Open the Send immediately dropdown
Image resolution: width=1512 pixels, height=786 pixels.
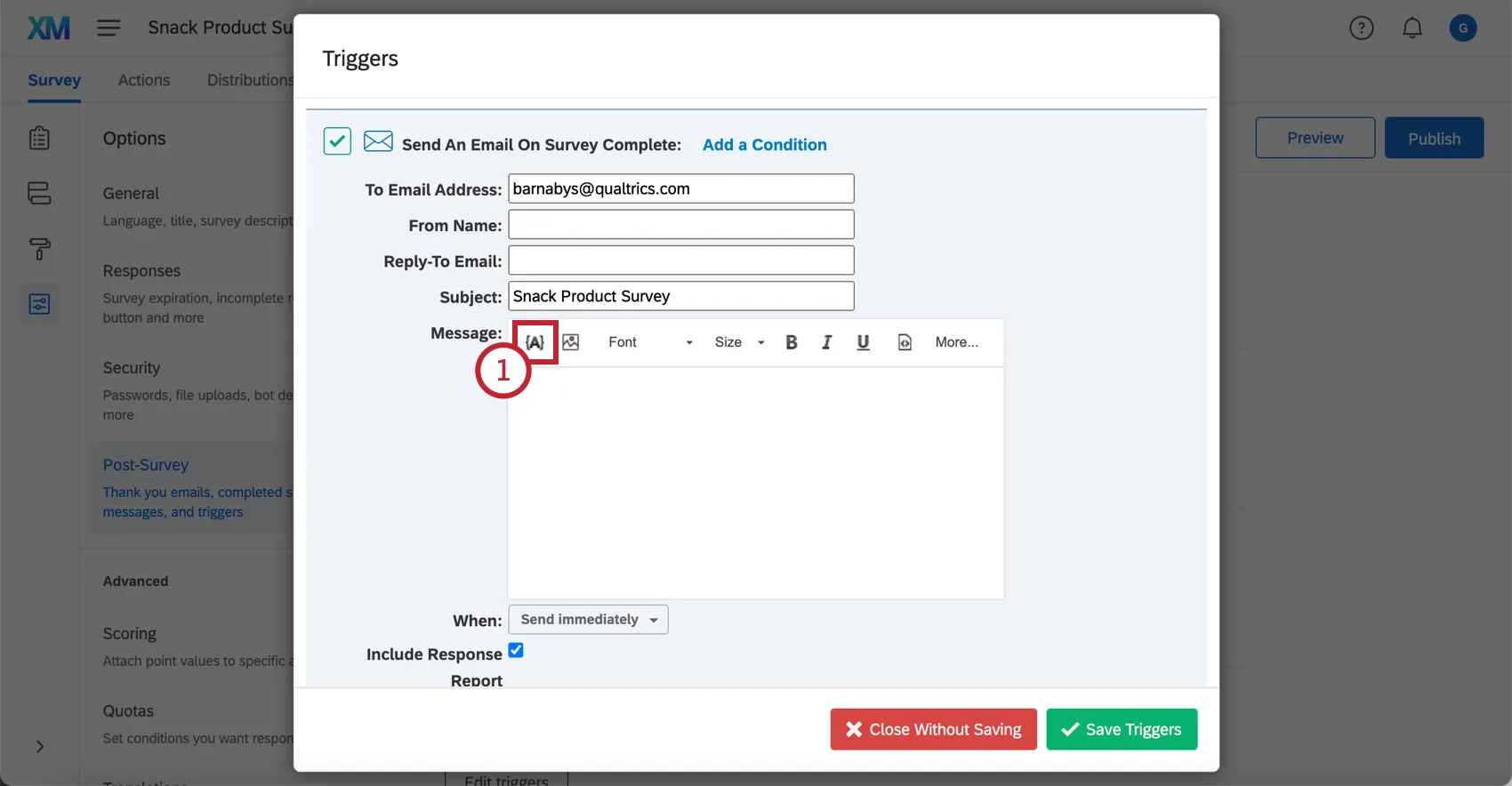click(588, 620)
